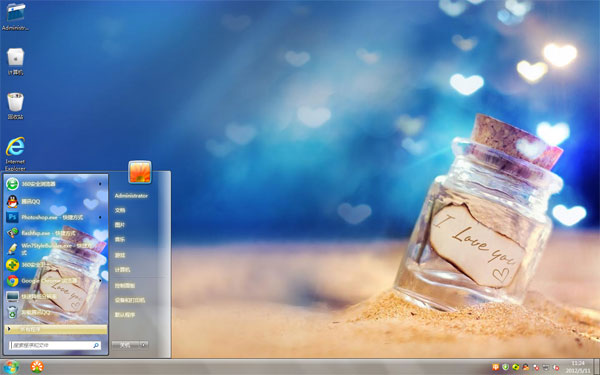The height and width of the screenshot is (375, 600).
Task: Click the QQ penguin tray icon
Action: coord(526,367)
